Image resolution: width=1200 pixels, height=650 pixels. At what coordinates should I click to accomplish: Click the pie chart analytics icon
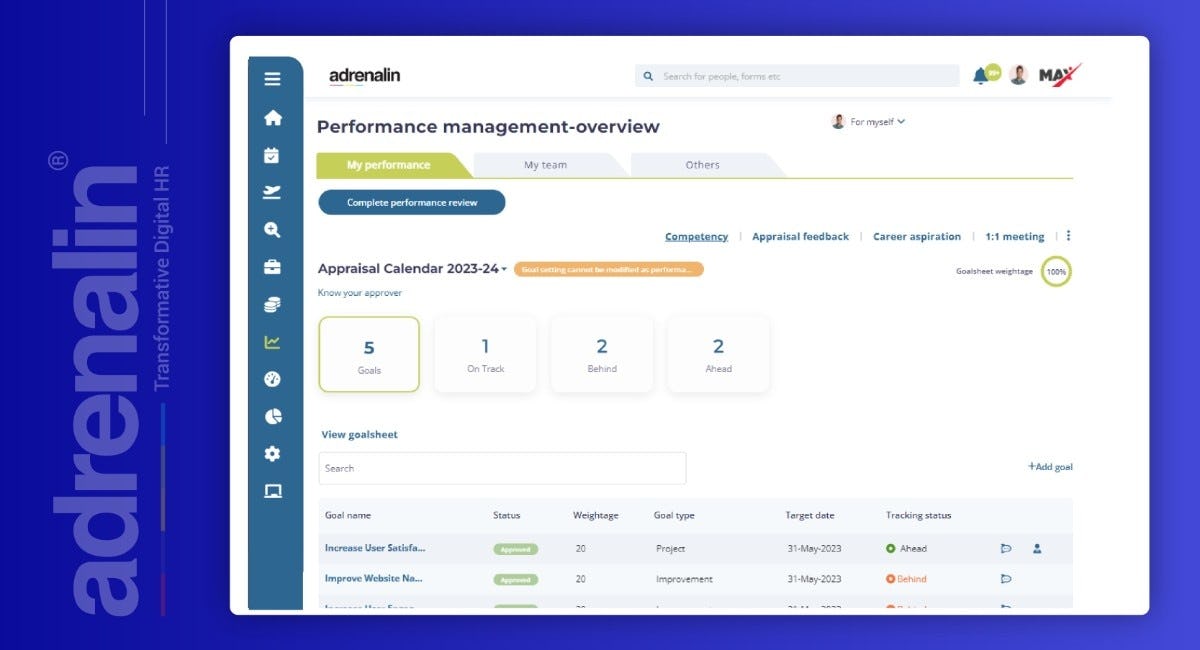click(x=272, y=416)
